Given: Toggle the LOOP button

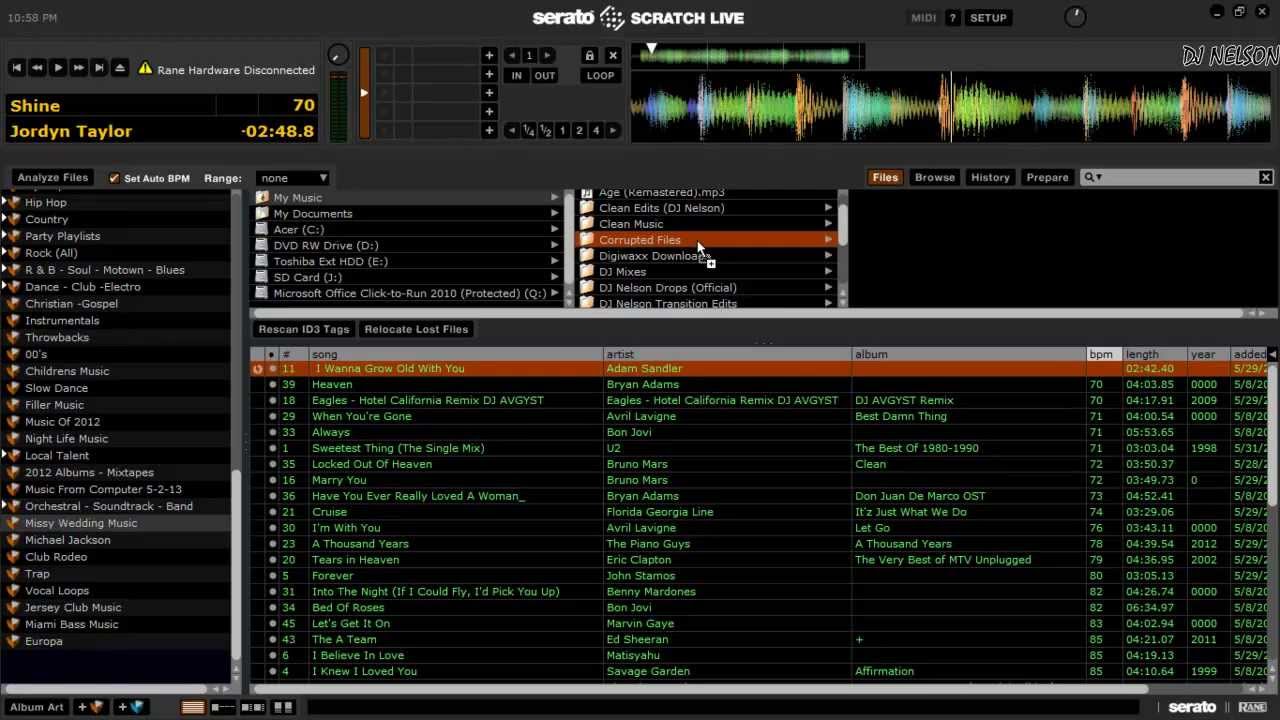Looking at the screenshot, I should click(x=601, y=76).
